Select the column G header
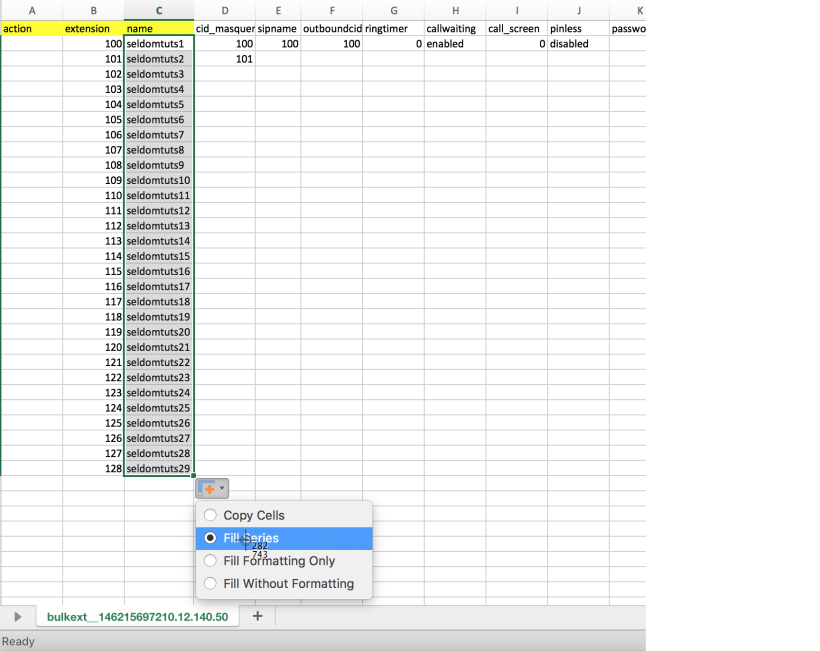The height and width of the screenshot is (651, 820). tap(393, 10)
